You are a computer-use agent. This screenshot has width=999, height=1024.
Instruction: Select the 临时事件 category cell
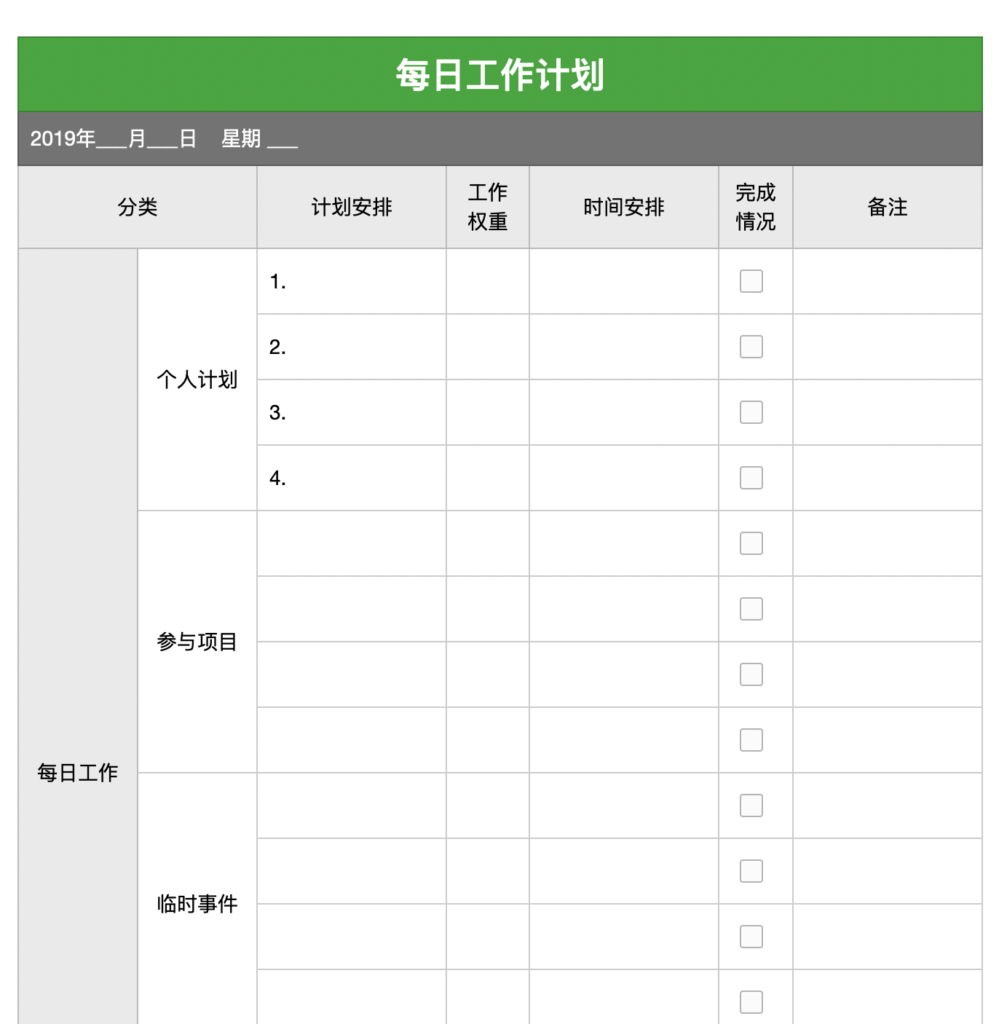[x=197, y=904]
